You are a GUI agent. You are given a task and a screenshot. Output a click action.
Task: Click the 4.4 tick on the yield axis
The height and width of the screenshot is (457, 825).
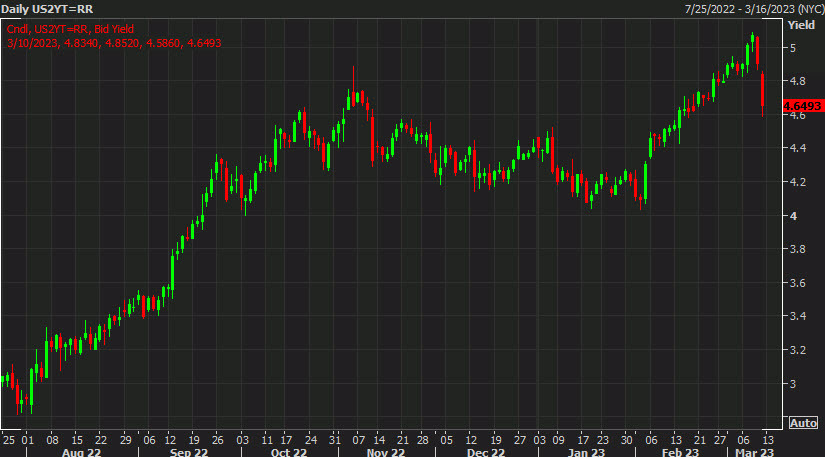798,148
